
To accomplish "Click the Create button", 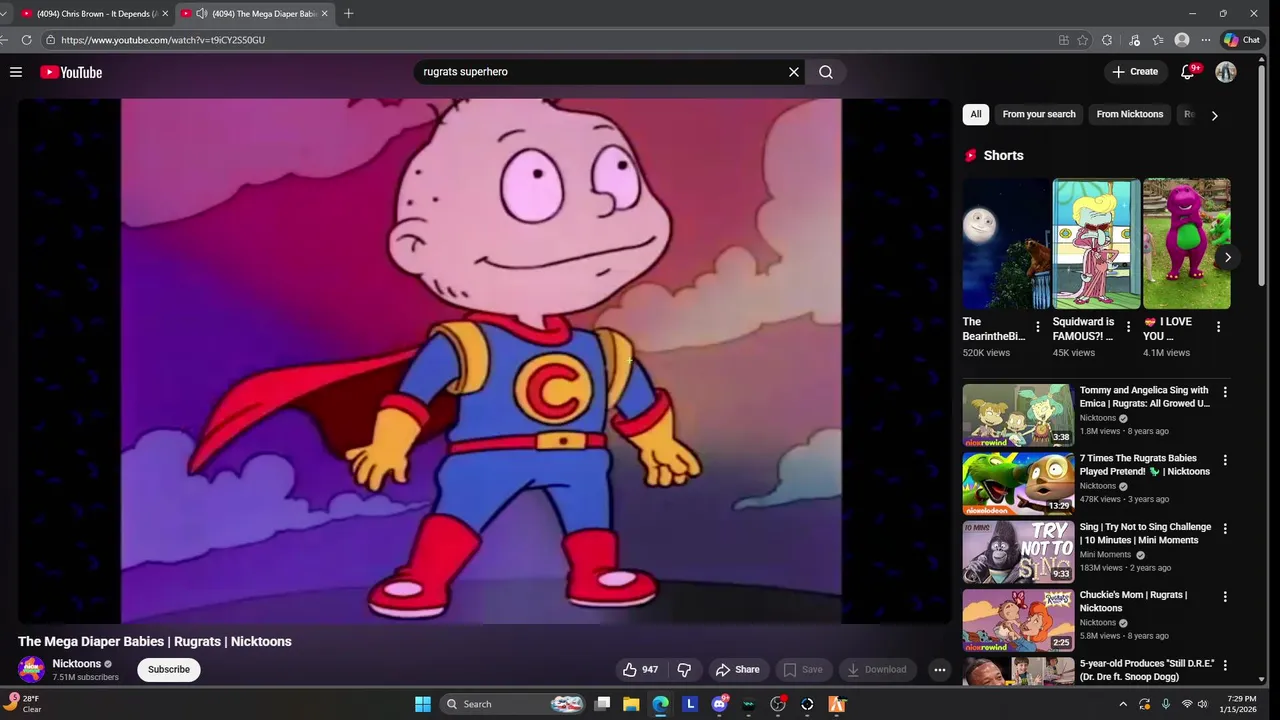I will [1135, 72].
